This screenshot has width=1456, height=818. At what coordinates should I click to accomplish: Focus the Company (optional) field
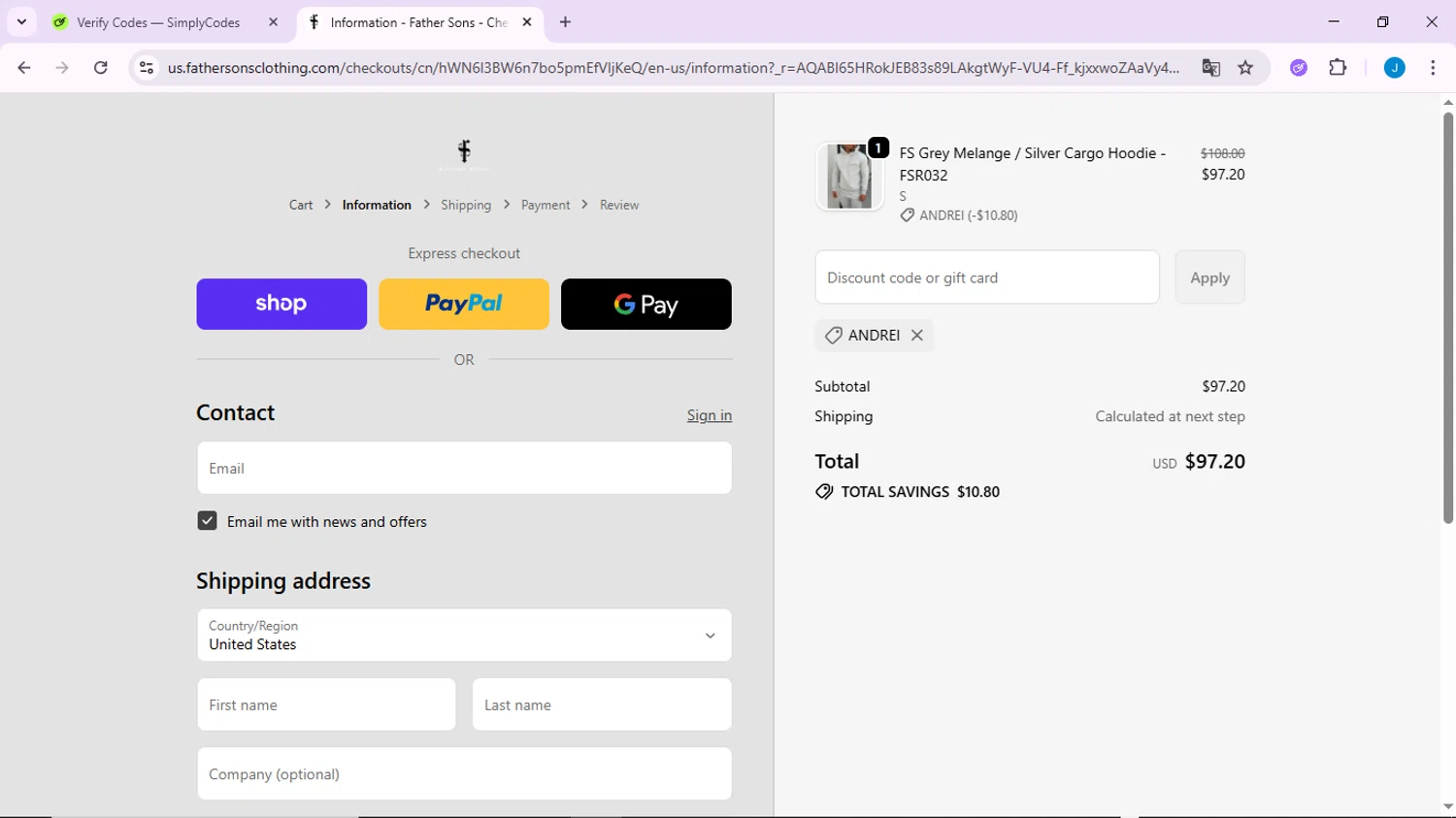[464, 773]
